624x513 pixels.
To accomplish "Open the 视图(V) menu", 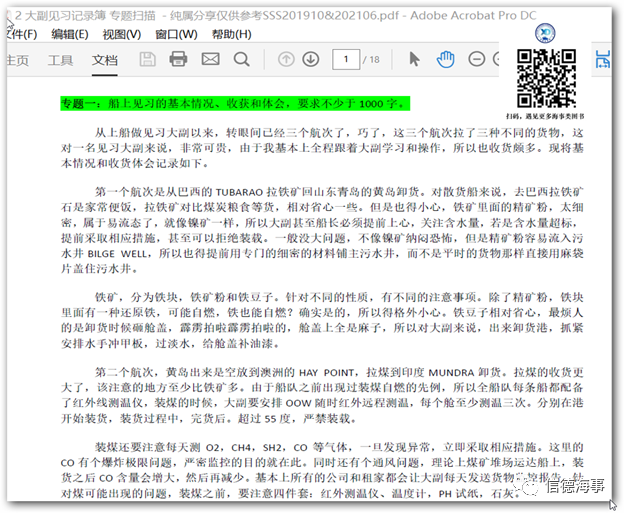I will click(x=122, y=34).
